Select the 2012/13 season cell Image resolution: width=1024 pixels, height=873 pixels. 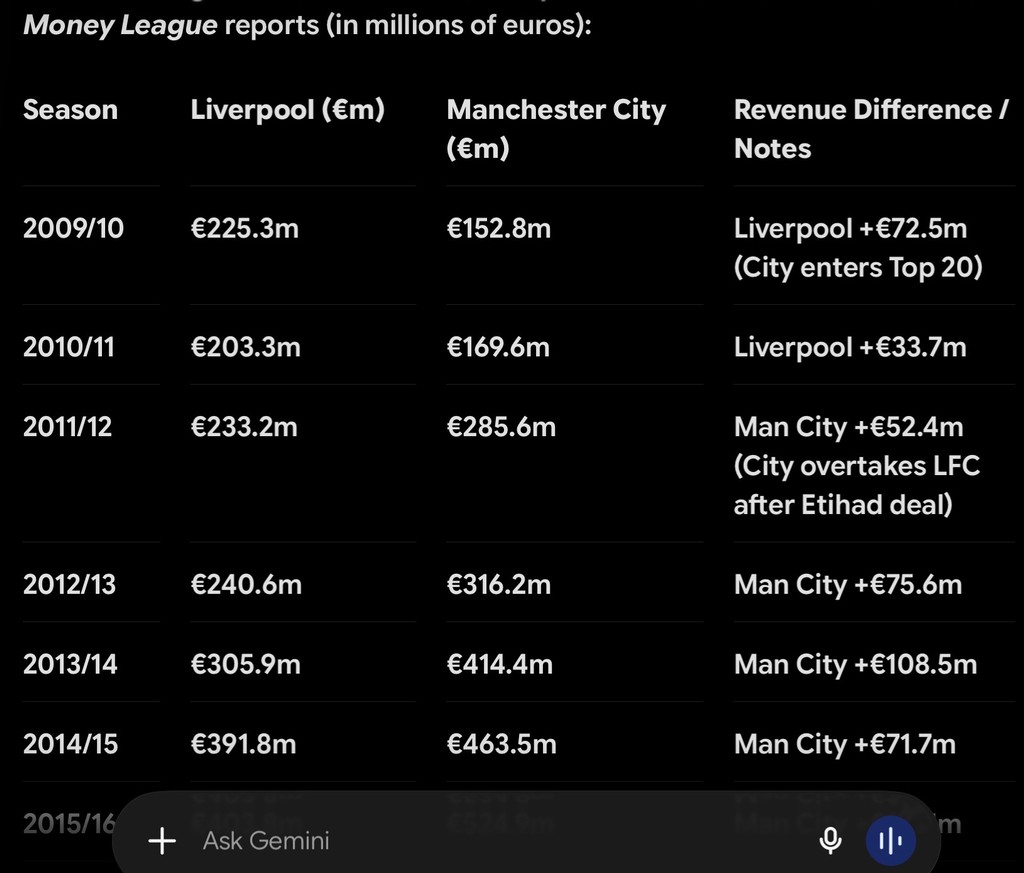(69, 585)
